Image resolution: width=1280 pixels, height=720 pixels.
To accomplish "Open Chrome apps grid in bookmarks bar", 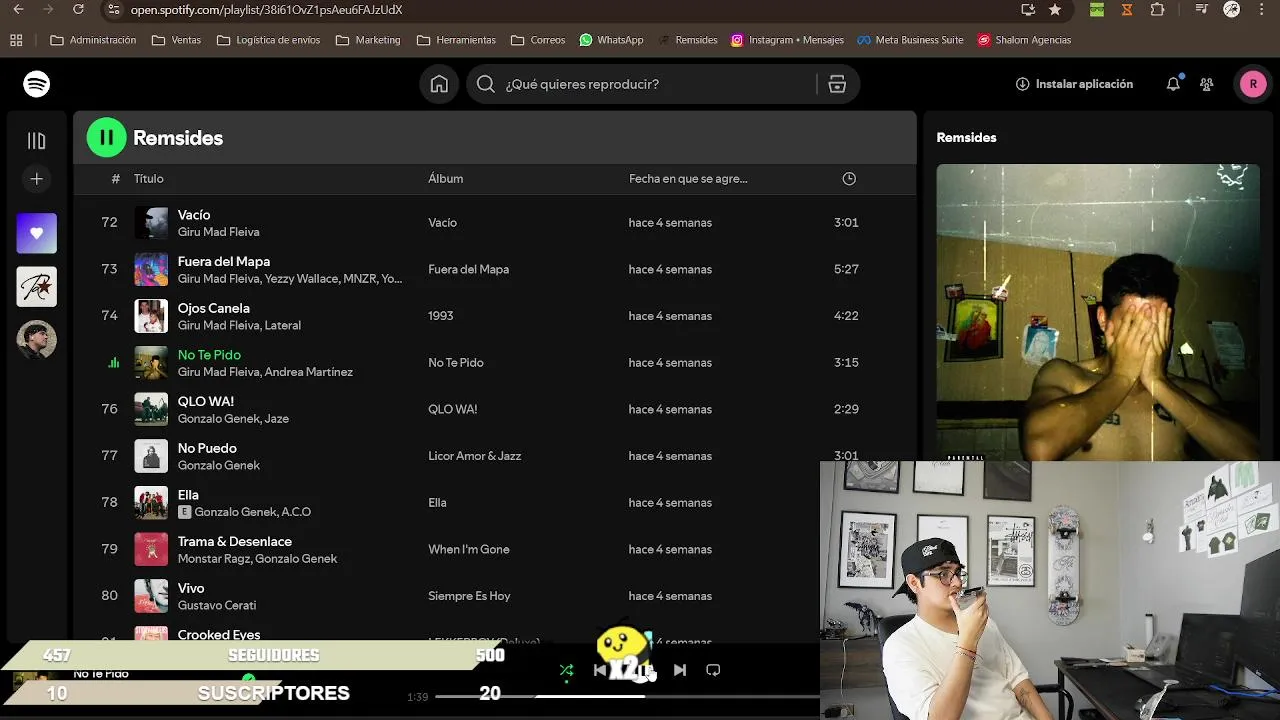I will tap(16, 40).
